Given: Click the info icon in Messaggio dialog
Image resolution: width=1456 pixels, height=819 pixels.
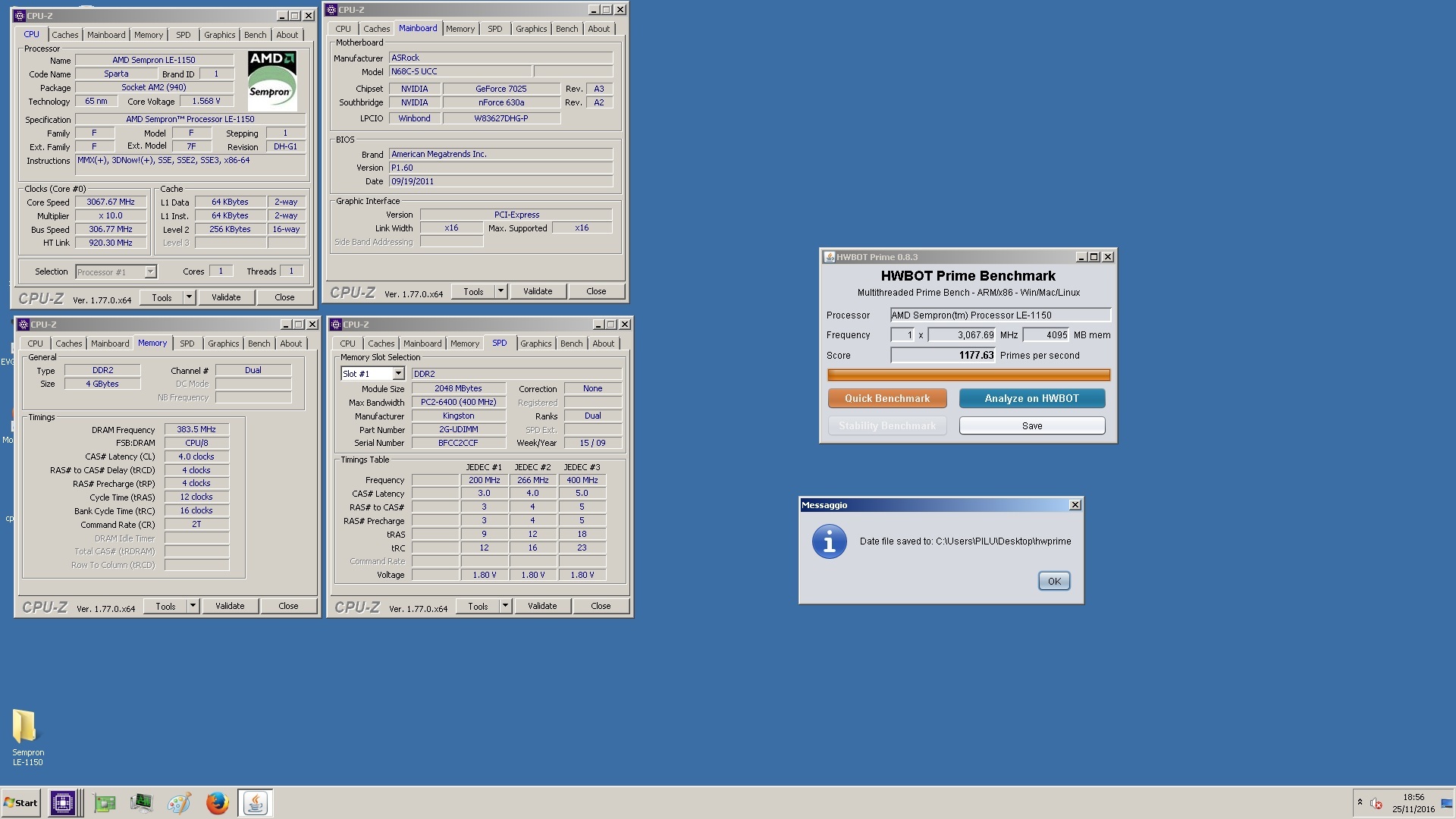Looking at the screenshot, I should point(829,541).
